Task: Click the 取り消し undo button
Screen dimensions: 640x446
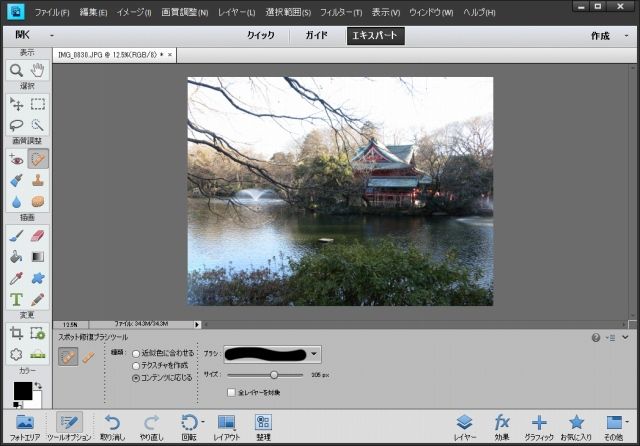Action: pyautogui.click(x=113, y=427)
